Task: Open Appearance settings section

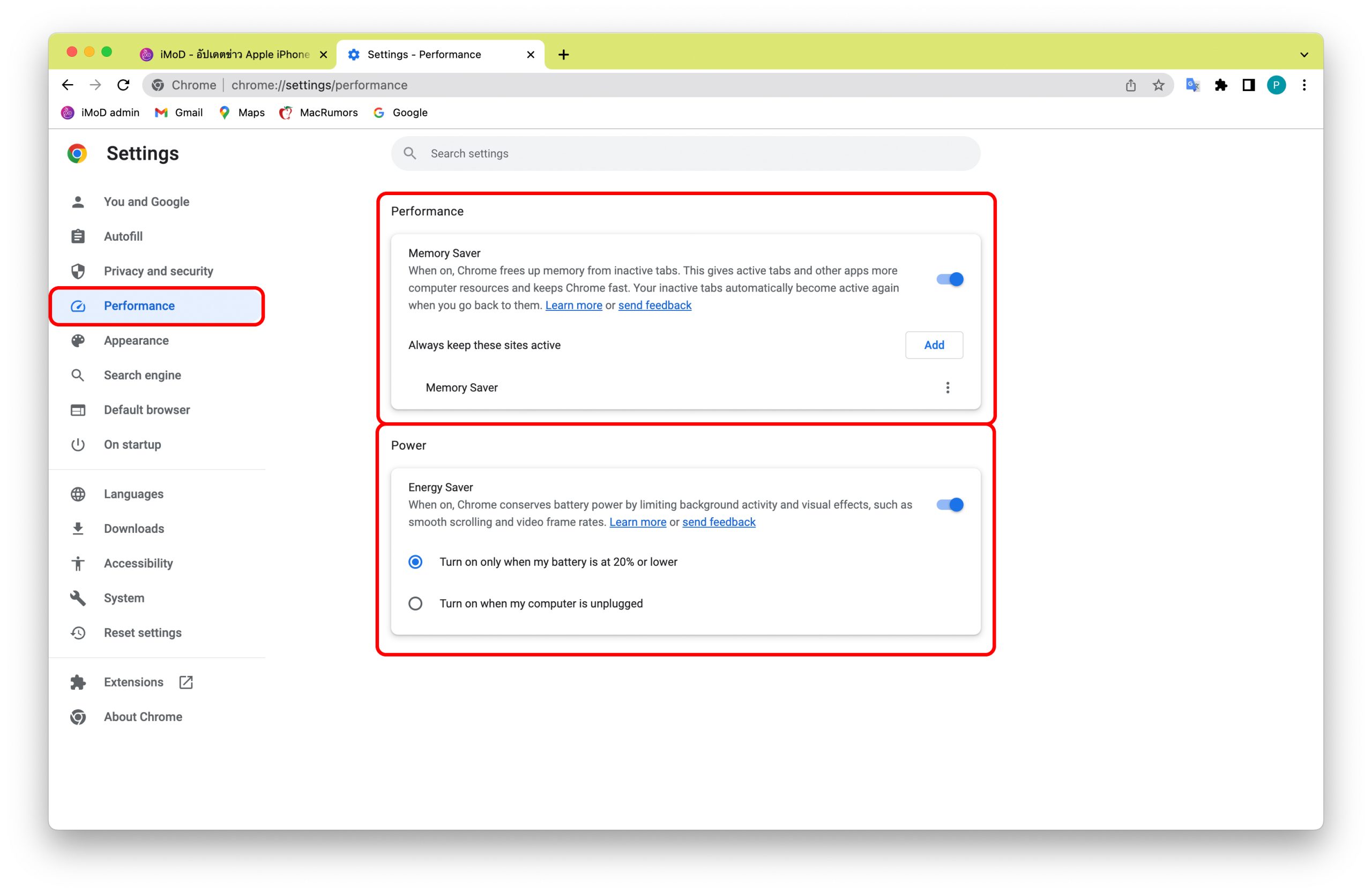Action: click(x=136, y=341)
